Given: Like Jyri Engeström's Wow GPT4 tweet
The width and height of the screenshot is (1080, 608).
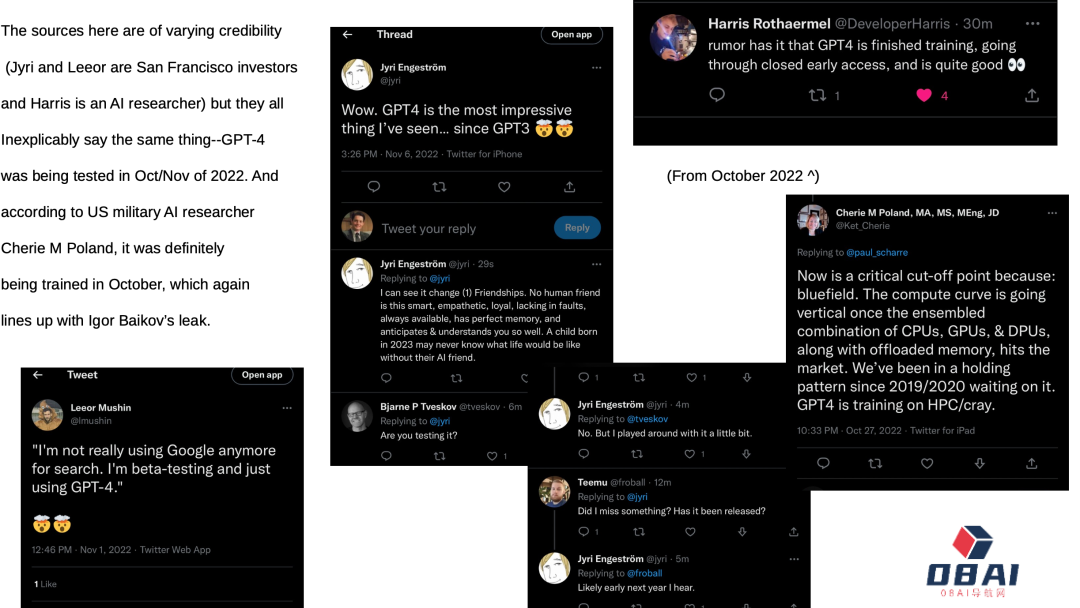Looking at the screenshot, I should point(504,186).
